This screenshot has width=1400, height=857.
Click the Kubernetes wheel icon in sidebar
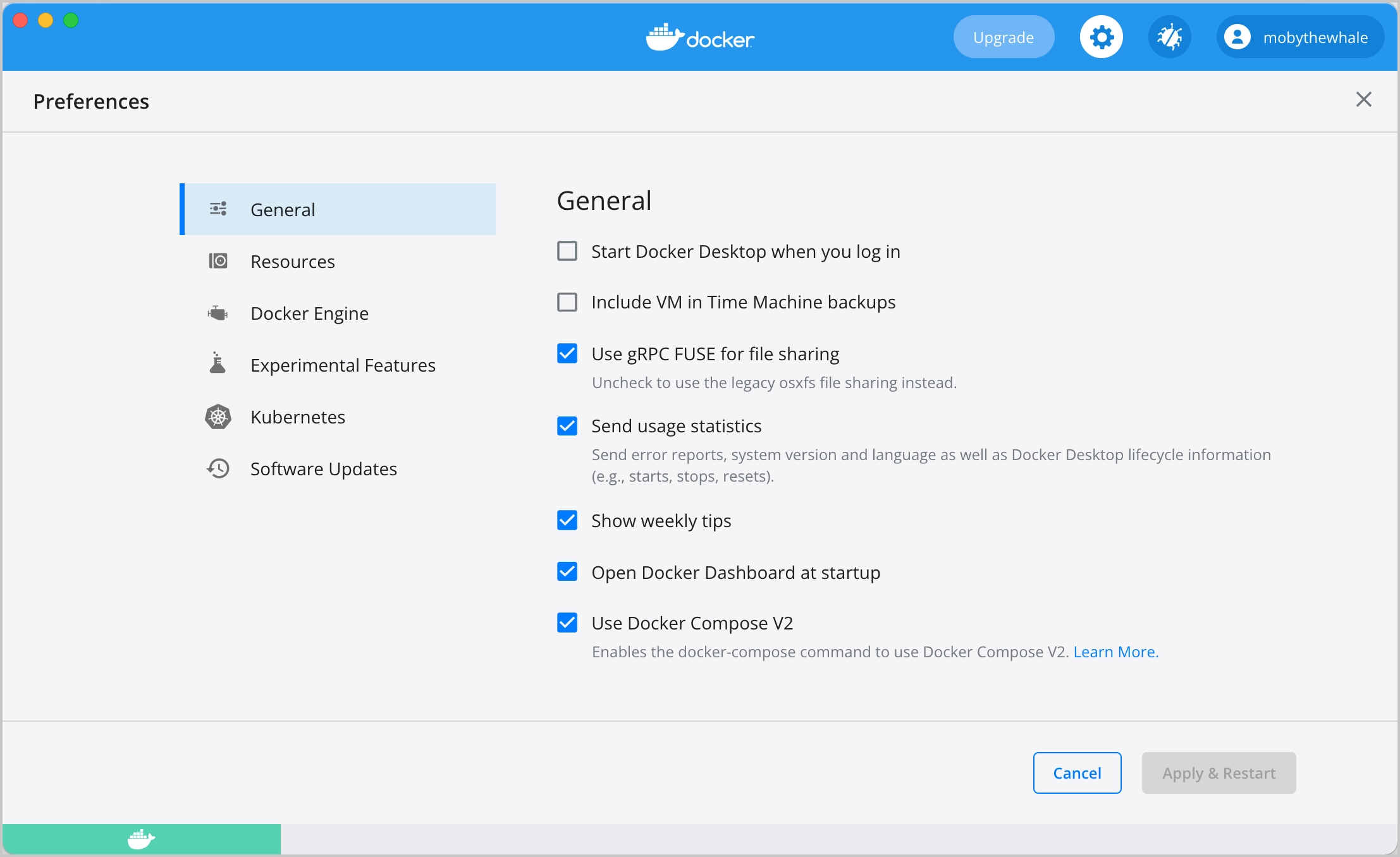pos(218,417)
